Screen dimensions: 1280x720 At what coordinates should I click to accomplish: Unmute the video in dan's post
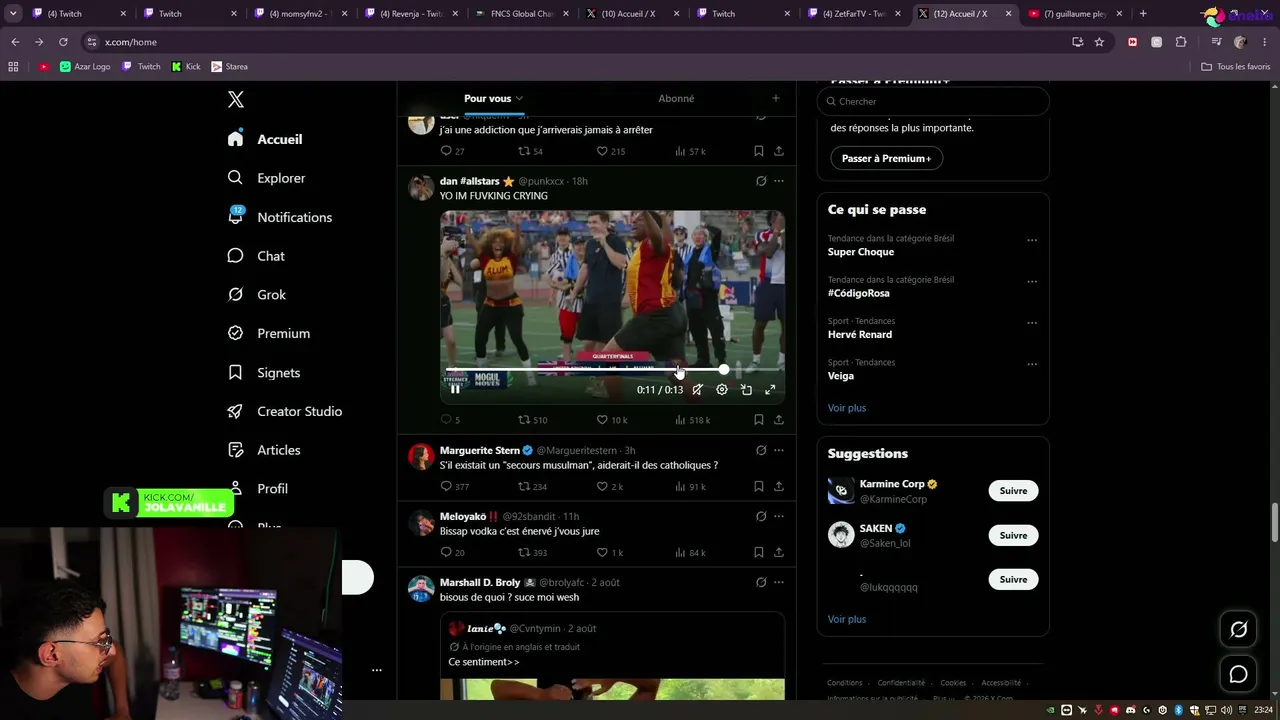(698, 390)
